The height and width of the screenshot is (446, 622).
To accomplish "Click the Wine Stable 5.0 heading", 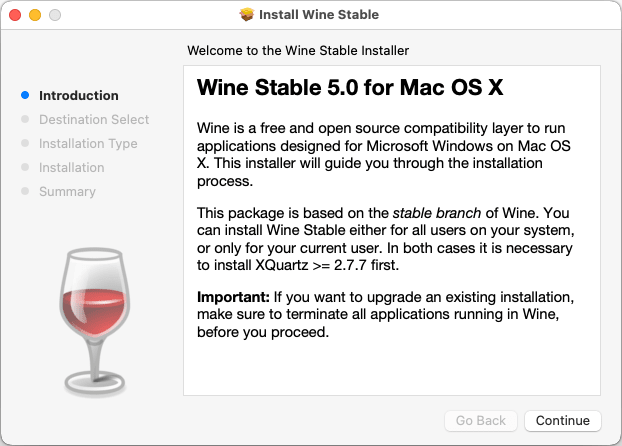I will tap(350, 87).
